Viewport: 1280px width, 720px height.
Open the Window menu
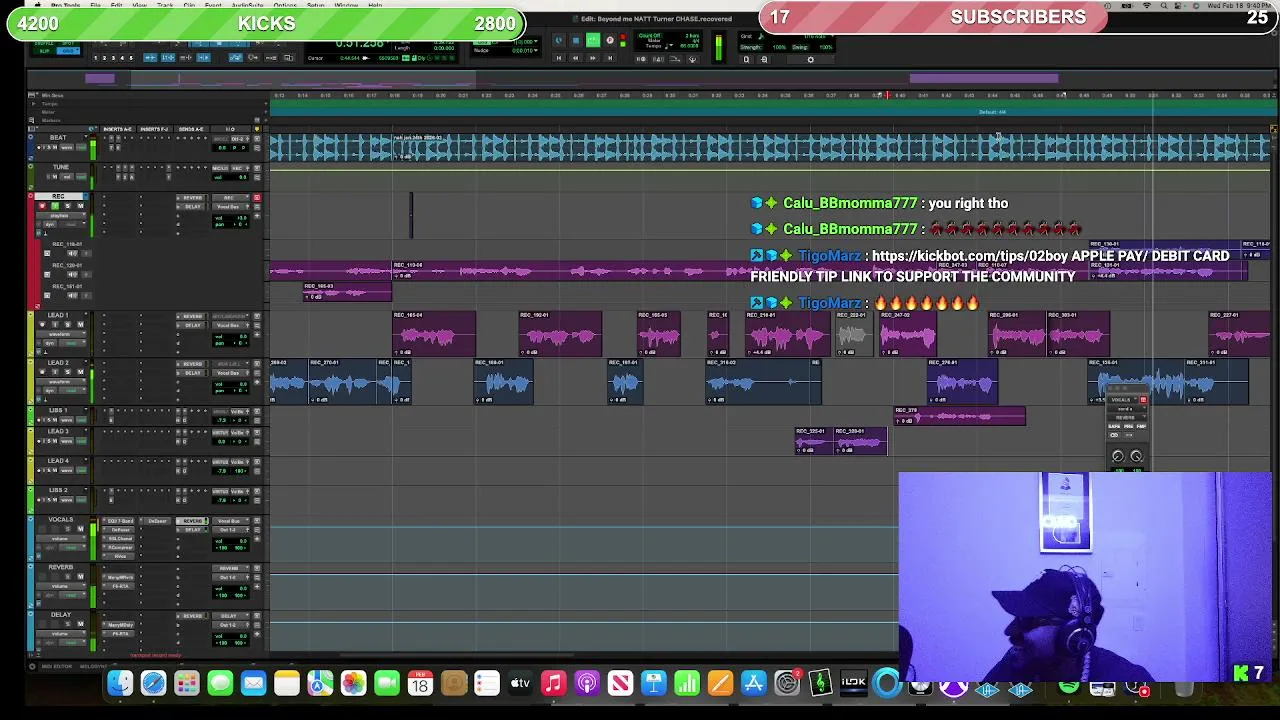coord(346,5)
